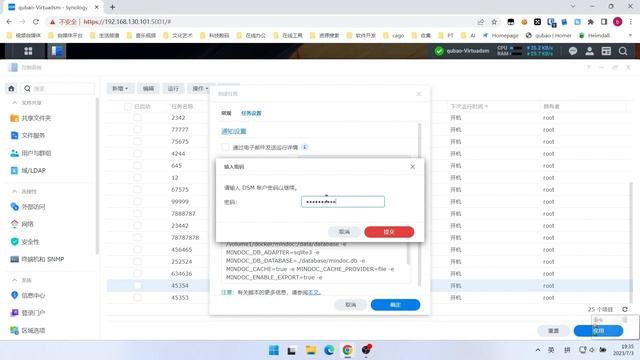The width and height of the screenshot is (640, 360).
Task: Open the cago bookmark folder
Action: click(394, 36)
